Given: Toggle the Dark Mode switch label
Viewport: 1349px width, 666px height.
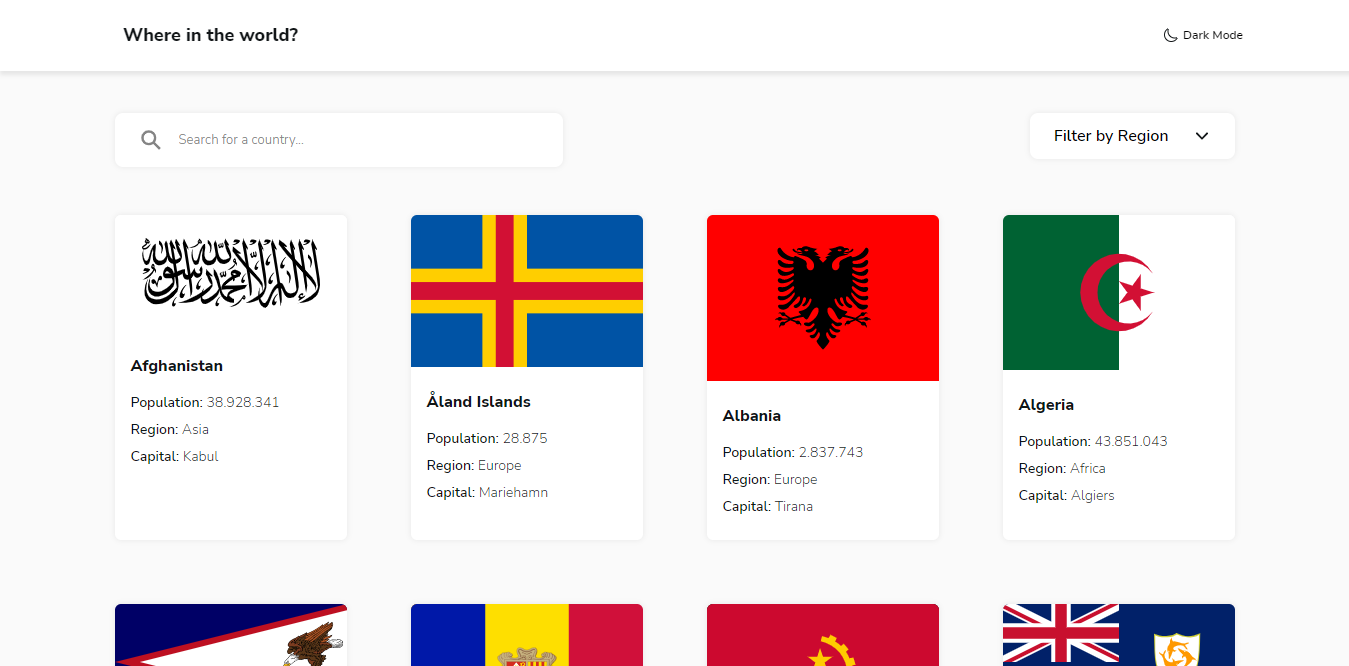Looking at the screenshot, I should 1212,35.
